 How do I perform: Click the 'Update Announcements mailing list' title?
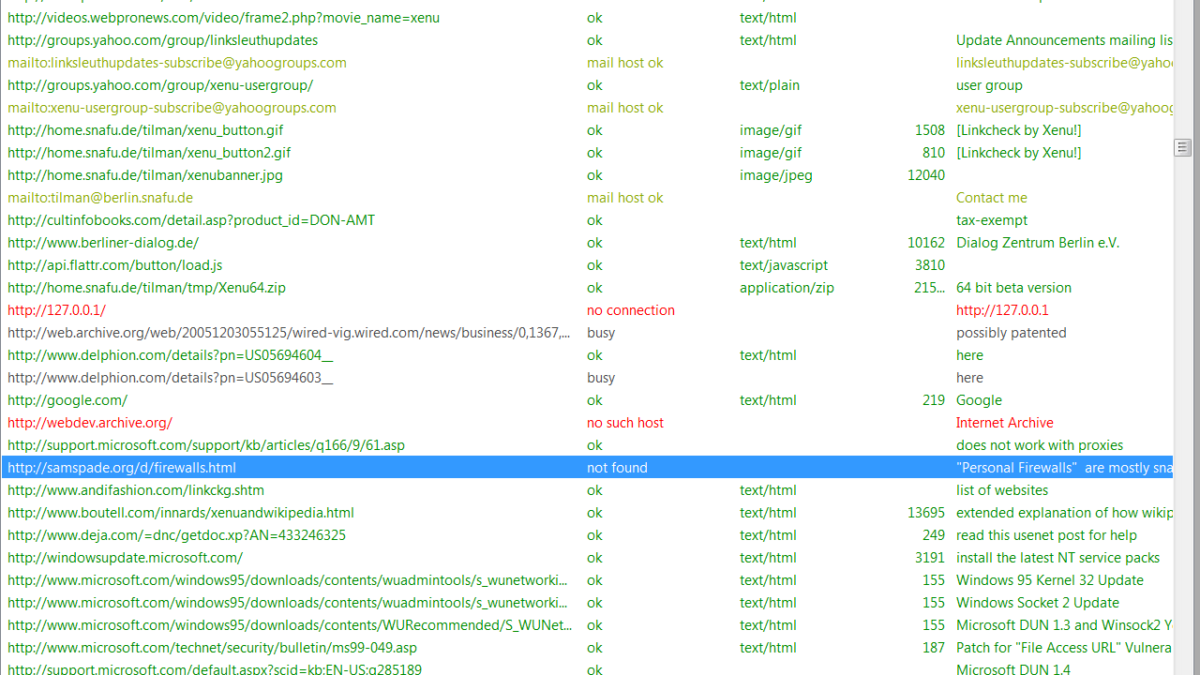pos(1064,40)
